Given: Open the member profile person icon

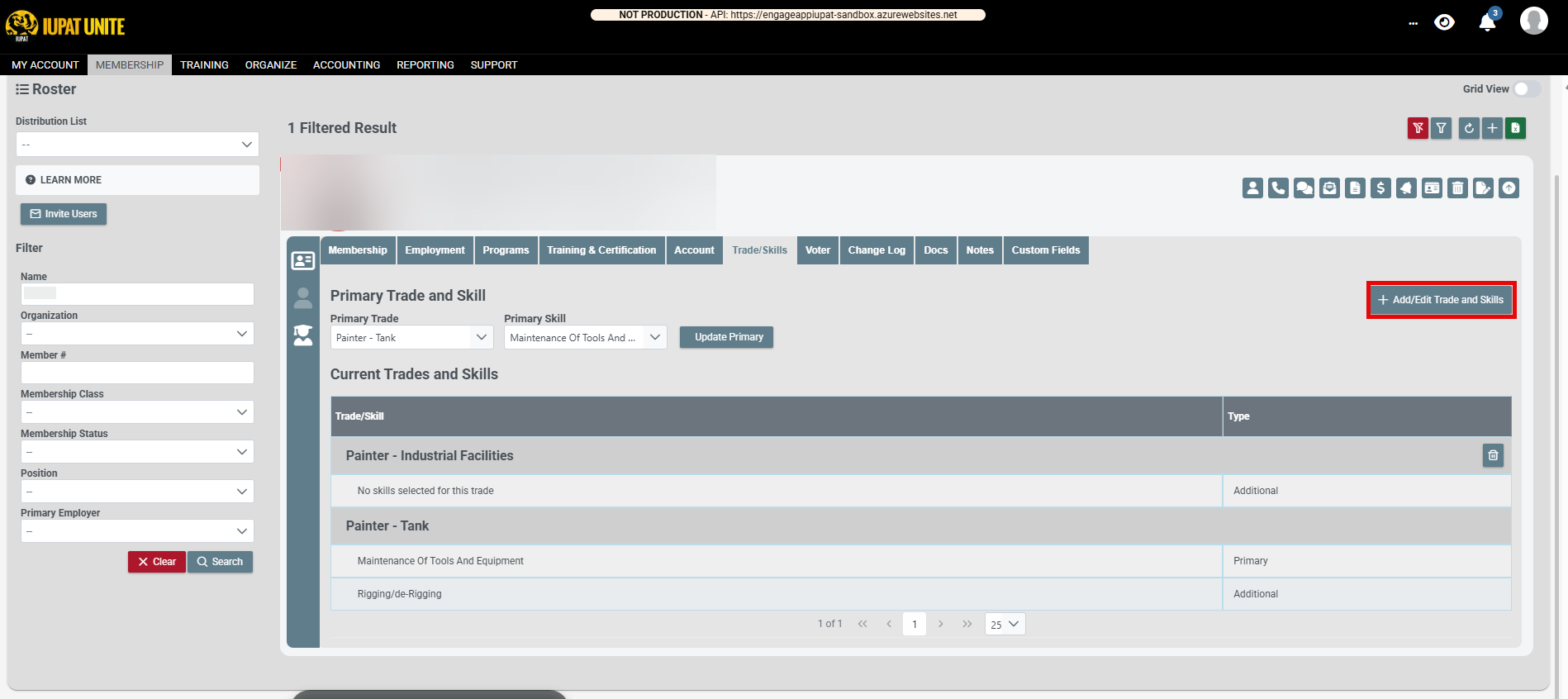Looking at the screenshot, I should pos(1252,188).
